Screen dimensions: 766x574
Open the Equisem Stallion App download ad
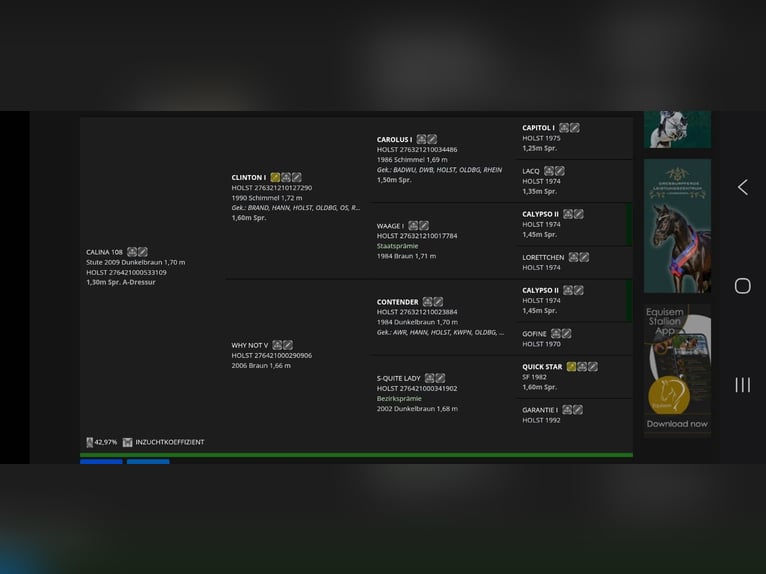[677, 370]
